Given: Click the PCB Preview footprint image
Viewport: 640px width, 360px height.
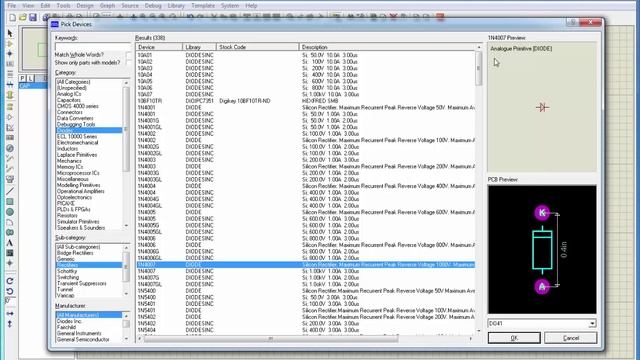Looking at the screenshot, I should pyautogui.click(x=542, y=249).
